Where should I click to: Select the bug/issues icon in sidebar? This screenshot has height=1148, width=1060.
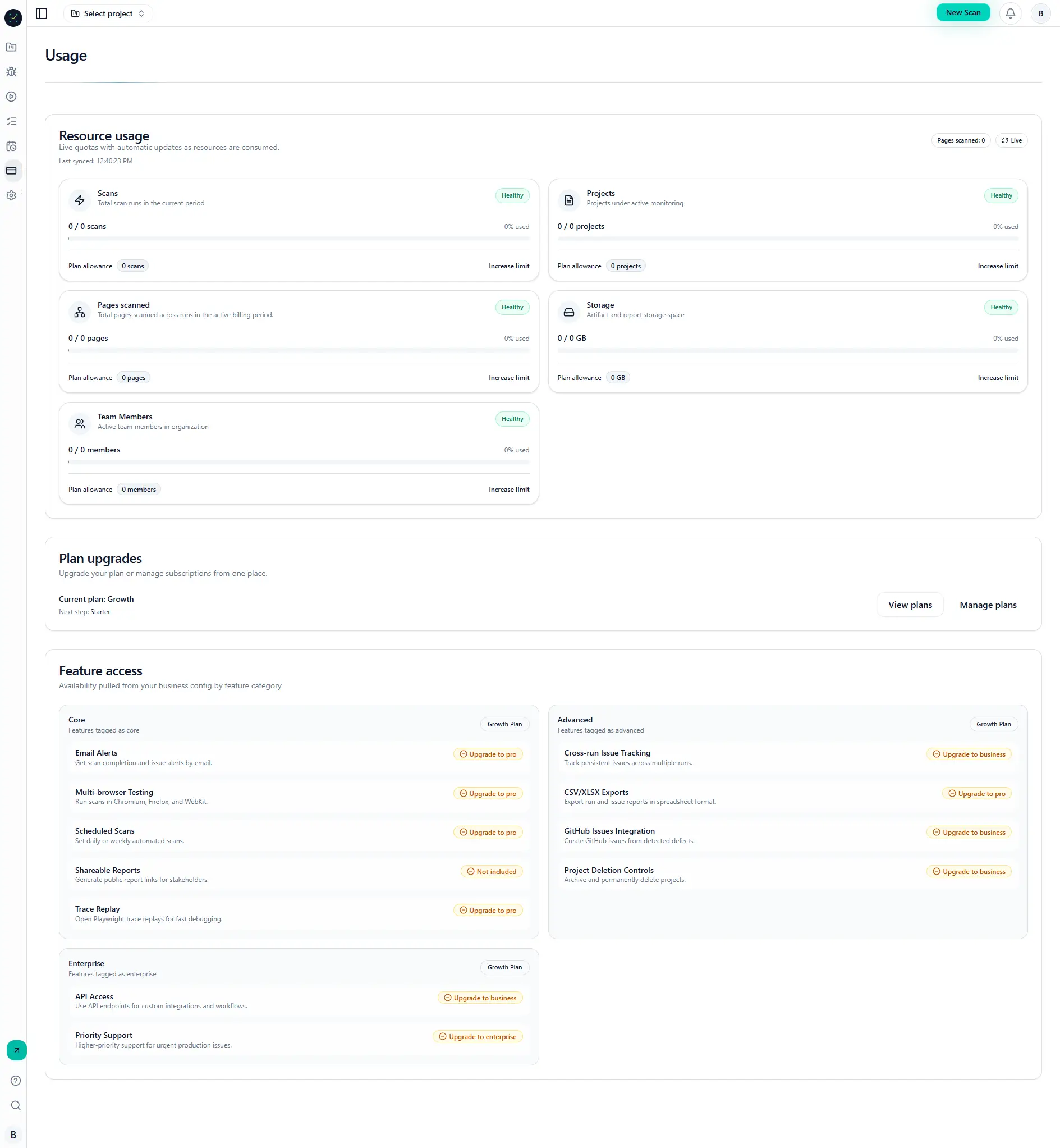(x=11, y=72)
